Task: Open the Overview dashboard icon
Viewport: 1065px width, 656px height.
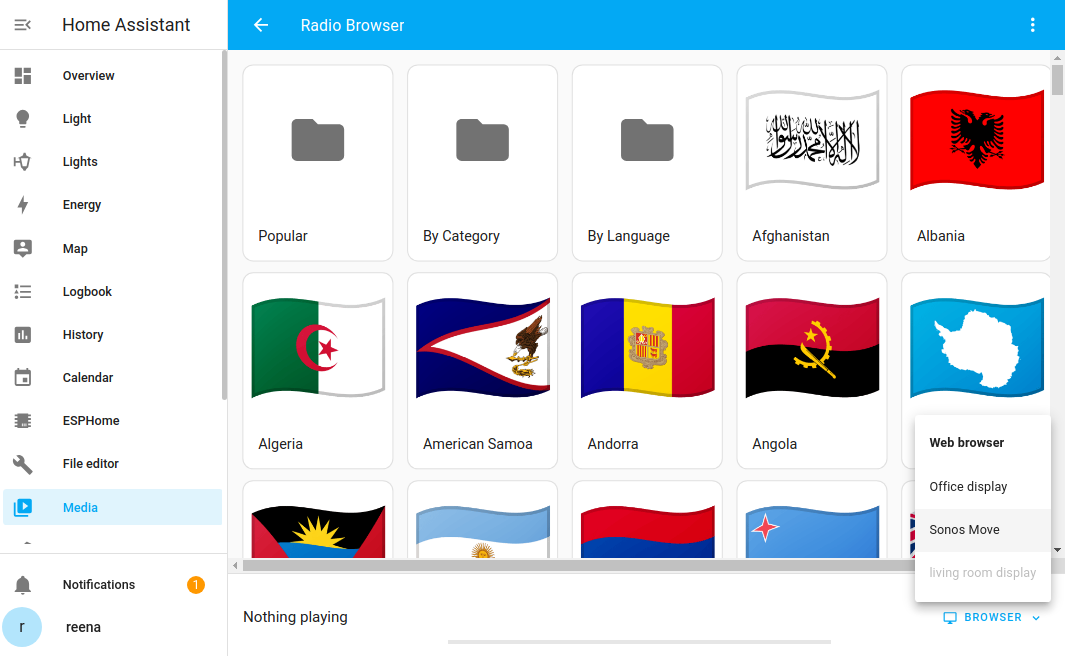Action: tap(22, 75)
